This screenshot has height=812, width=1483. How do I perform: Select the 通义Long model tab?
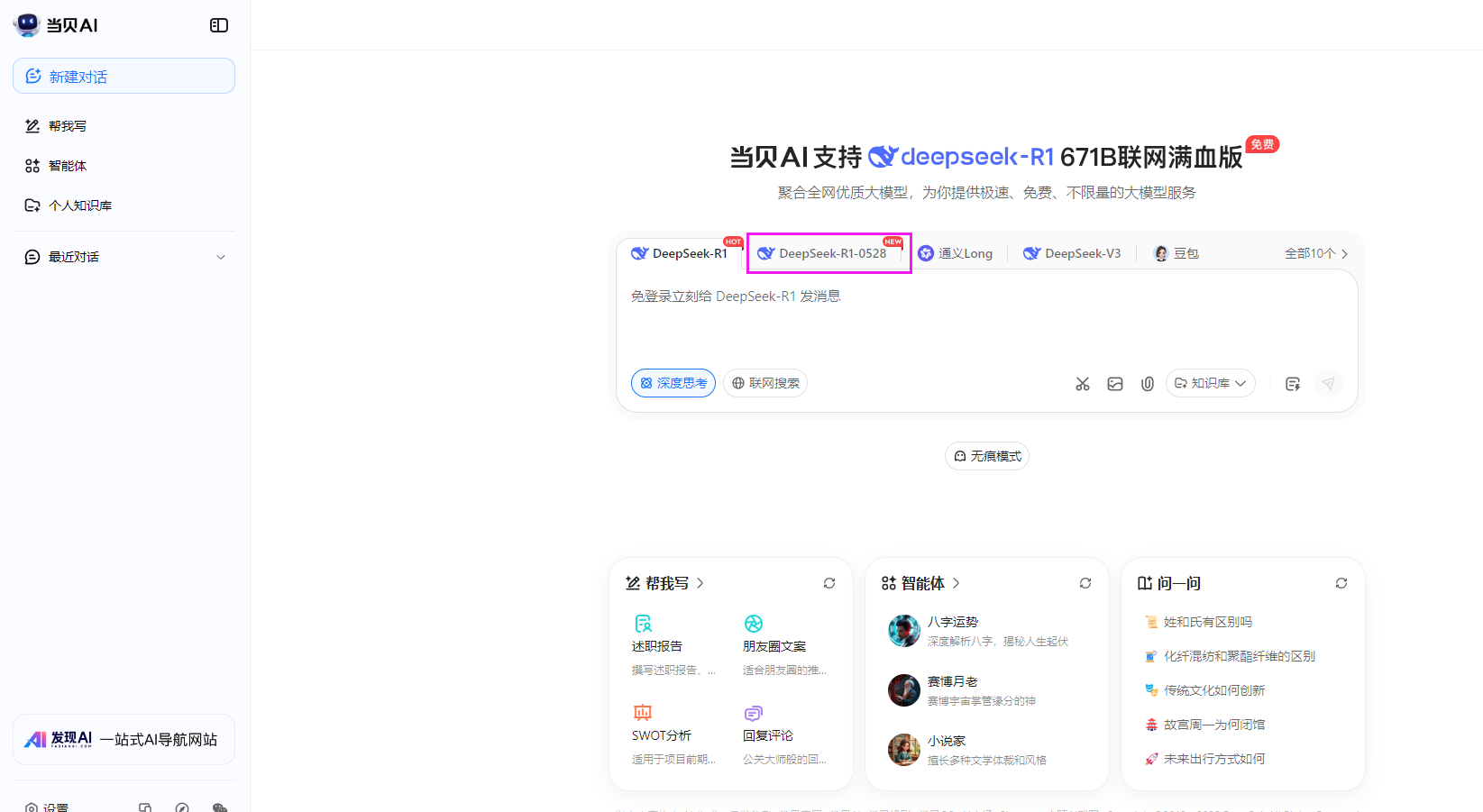pyautogui.click(x=956, y=253)
